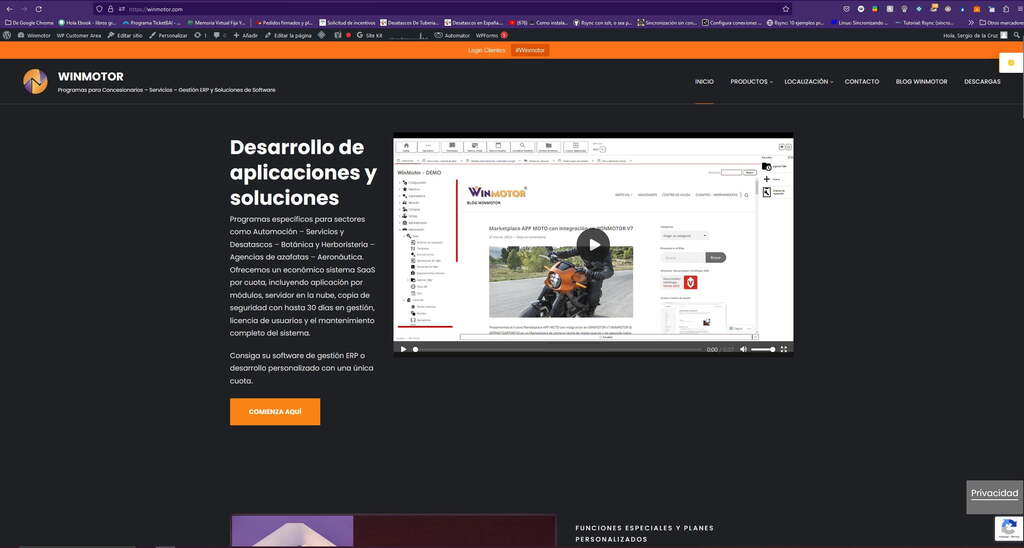Open the DESCARGAS menu item

pos(982,82)
